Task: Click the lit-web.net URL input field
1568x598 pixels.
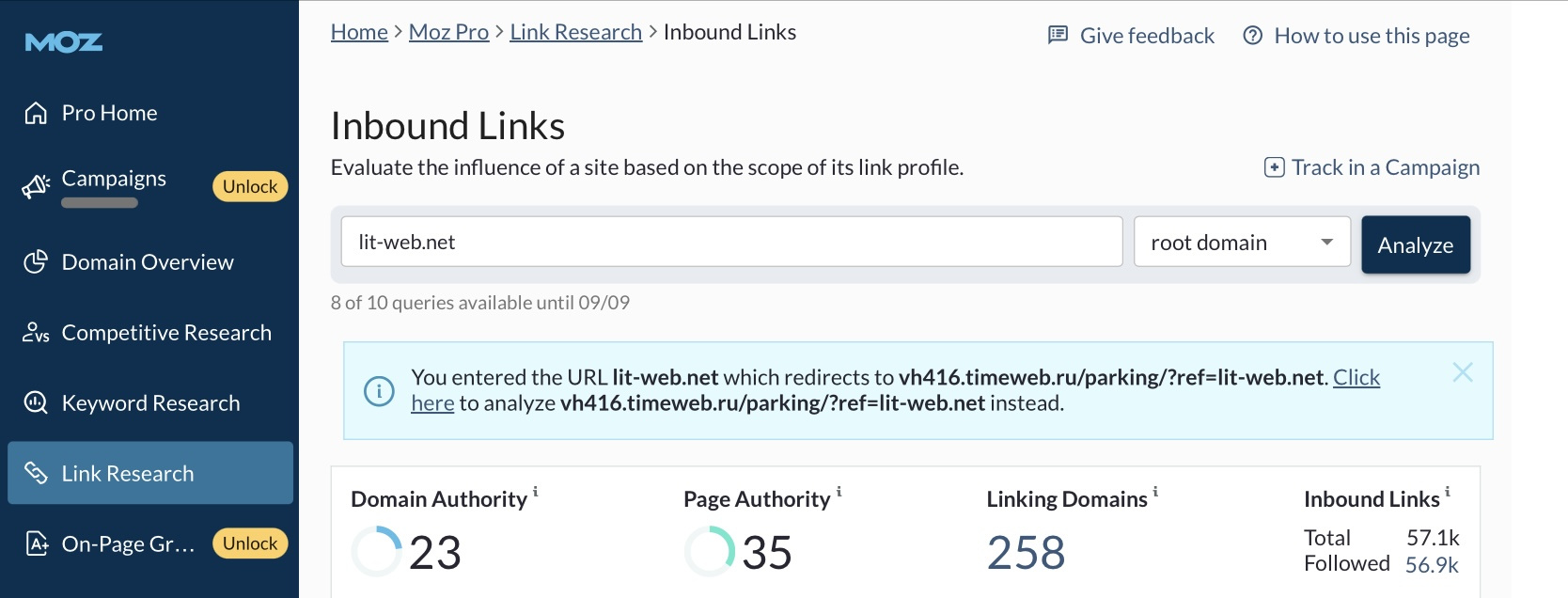Action: (x=731, y=242)
